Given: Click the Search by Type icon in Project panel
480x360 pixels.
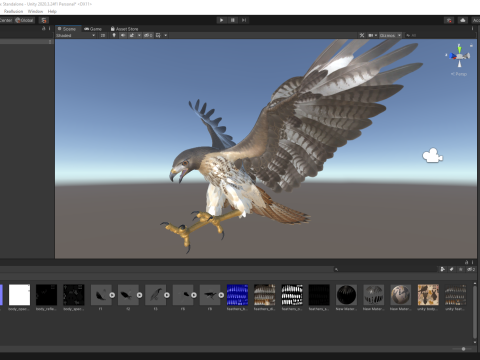Looking at the screenshot, I should [x=443, y=269].
